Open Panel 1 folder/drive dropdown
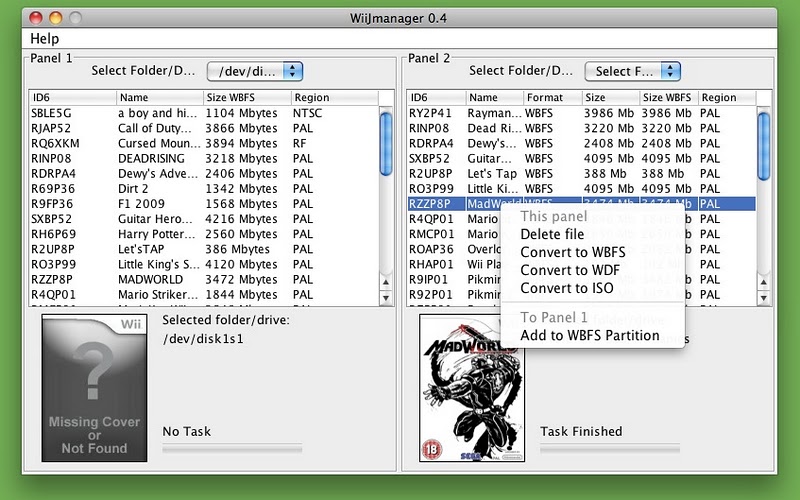Image resolution: width=800 pixels, height=500 pixels. (x=254, y=71)
